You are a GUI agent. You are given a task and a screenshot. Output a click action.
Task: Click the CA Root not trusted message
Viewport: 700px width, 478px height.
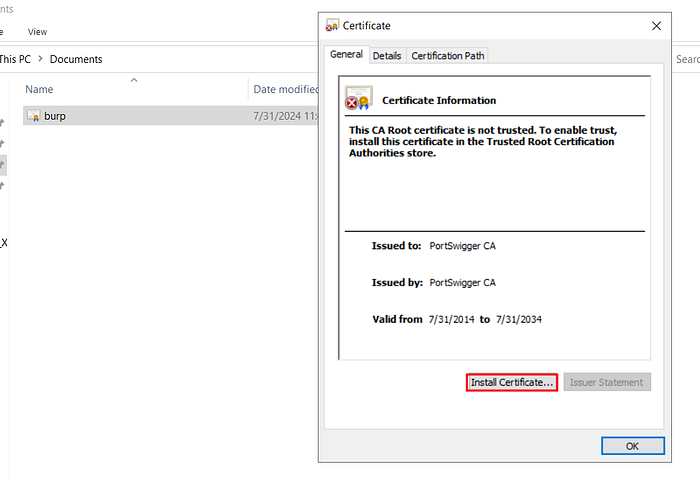point(483,141)
